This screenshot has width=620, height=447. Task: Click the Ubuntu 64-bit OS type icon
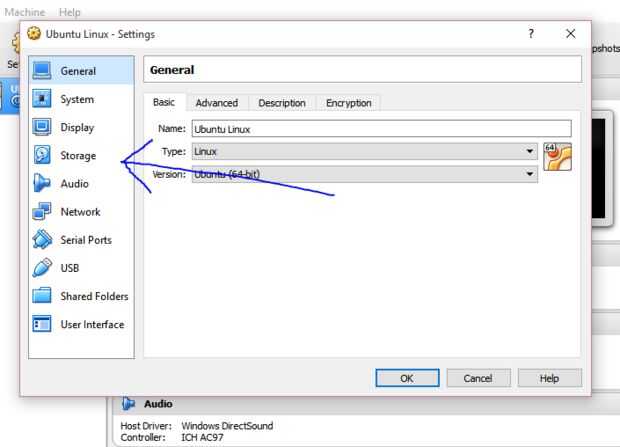558,157
